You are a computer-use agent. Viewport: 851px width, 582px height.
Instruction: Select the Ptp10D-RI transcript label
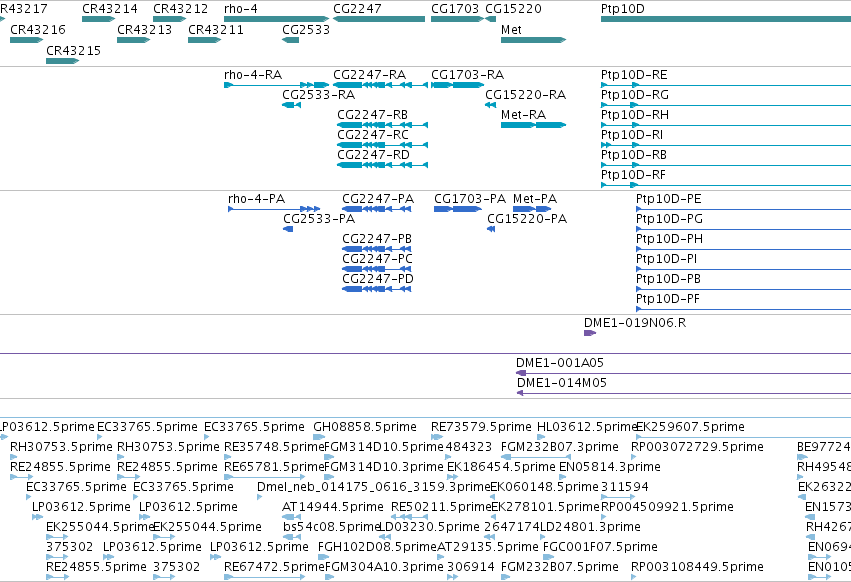[x=632, y=135]
